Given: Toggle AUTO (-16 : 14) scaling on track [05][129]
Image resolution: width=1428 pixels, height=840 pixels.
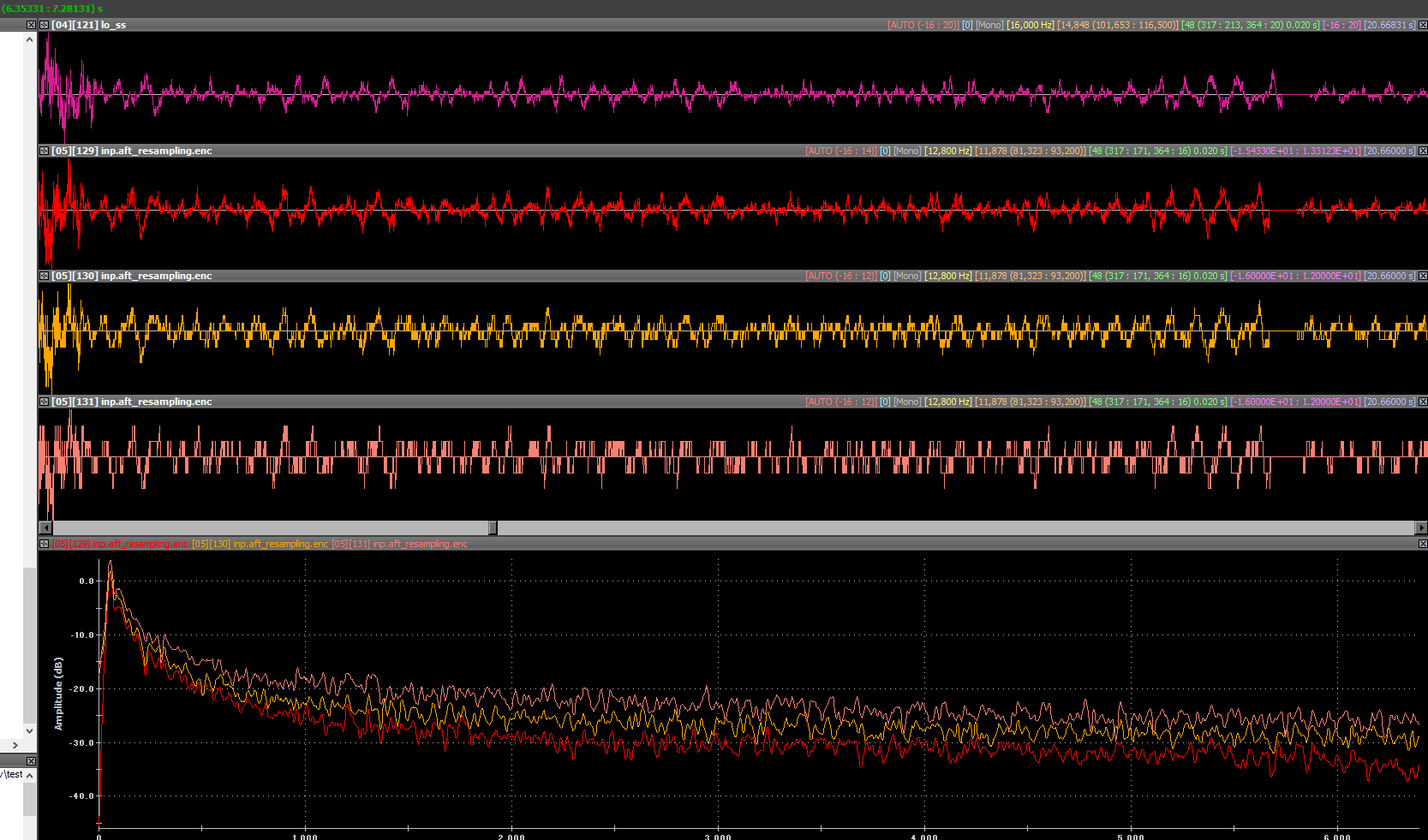Looking at the screenshot, I should tap(840, 151).
